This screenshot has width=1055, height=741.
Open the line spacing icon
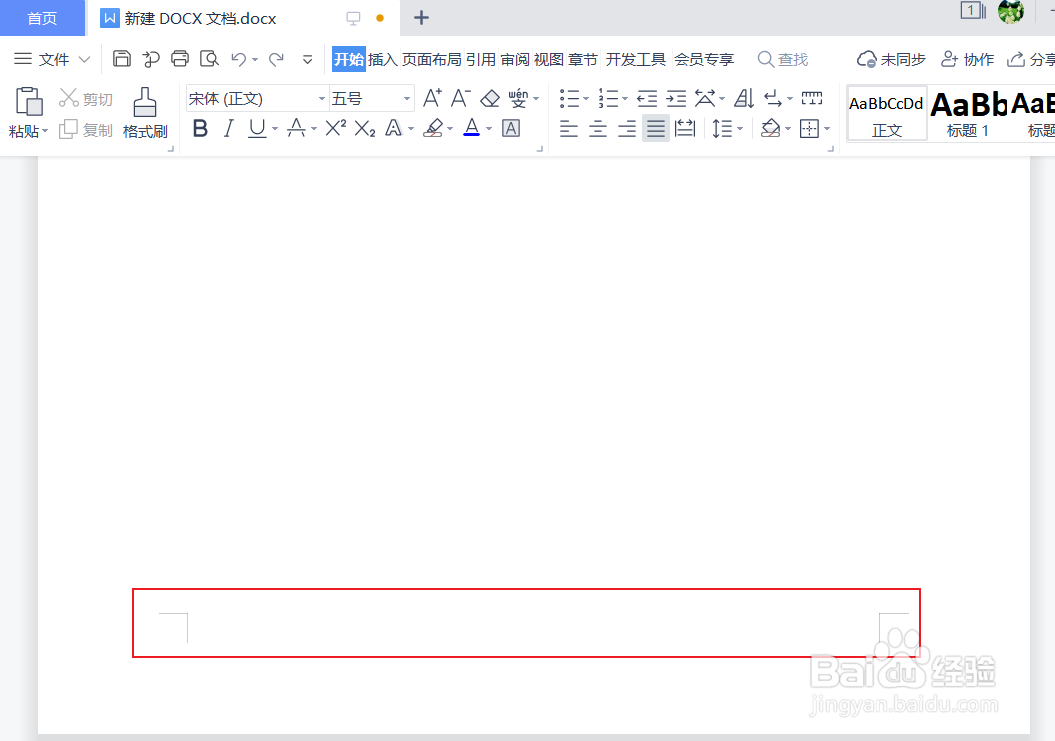pos(722,128)
